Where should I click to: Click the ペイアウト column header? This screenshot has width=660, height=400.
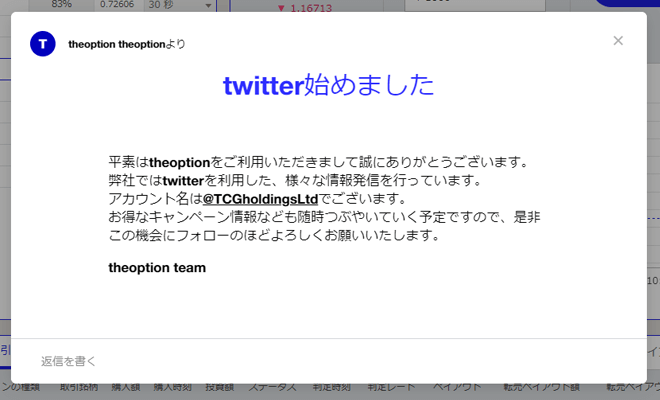(x=457, y=387)
